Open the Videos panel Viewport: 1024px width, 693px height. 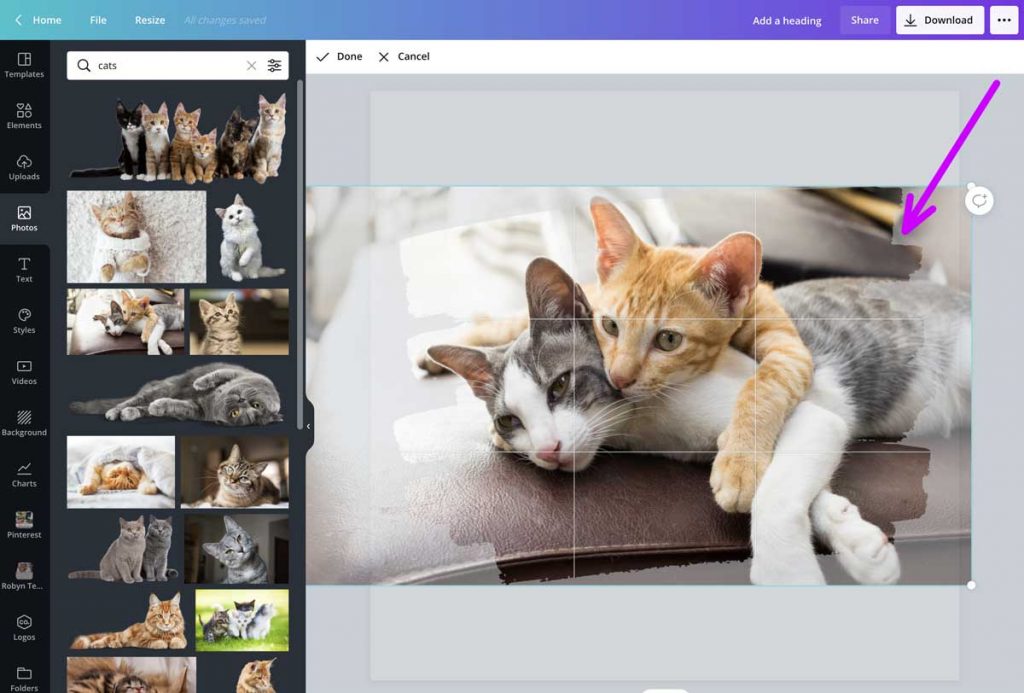pyautogui.click(x=24, y=372)
